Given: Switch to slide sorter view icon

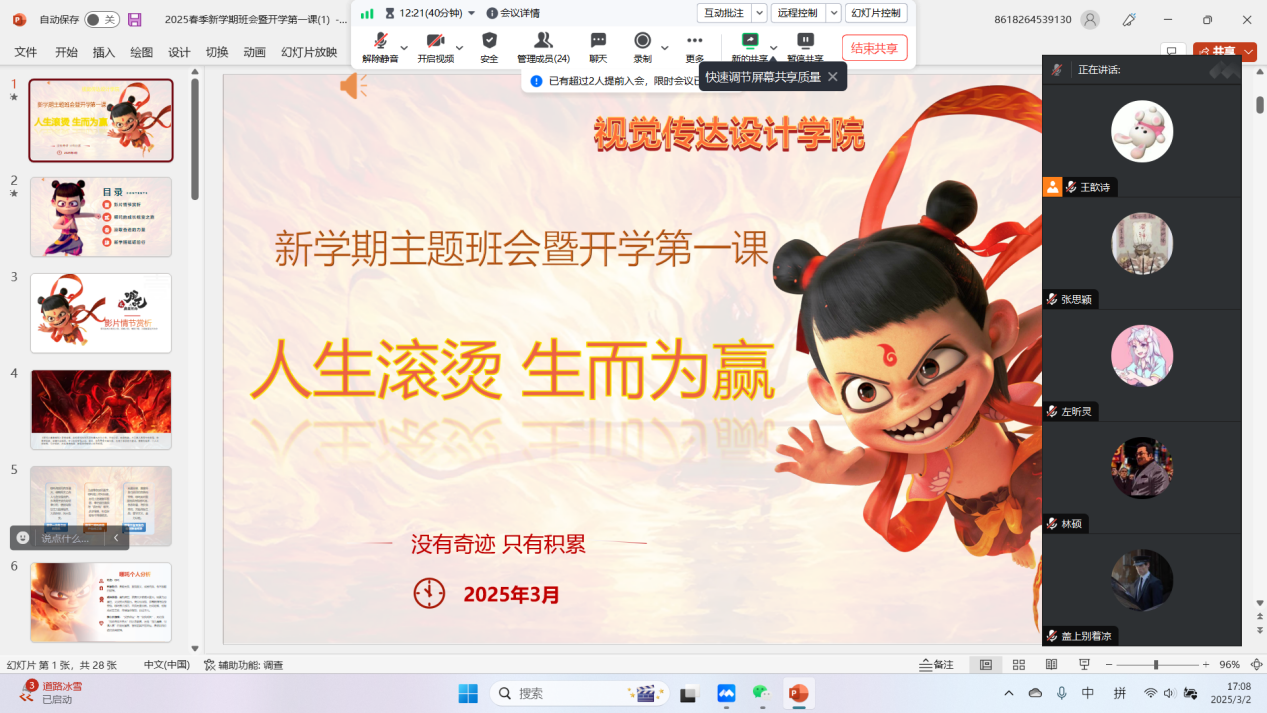Looking at the screenshot, I should (1019, 665).
